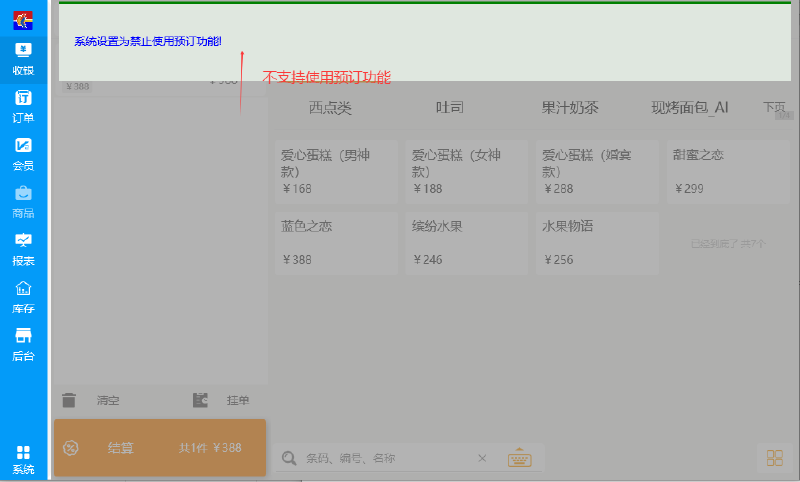Clear the search box with the X
800x482 pixels.
(482, 458)
